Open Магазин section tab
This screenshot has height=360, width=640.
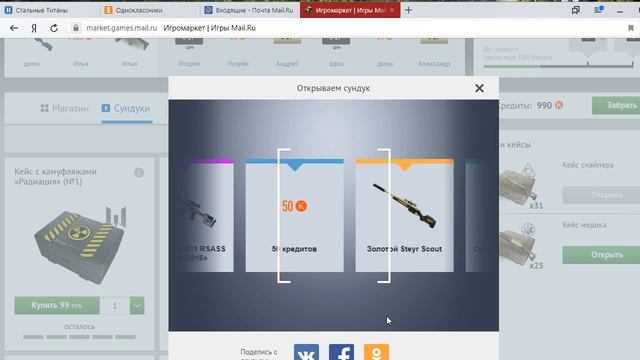click(64, 108)
